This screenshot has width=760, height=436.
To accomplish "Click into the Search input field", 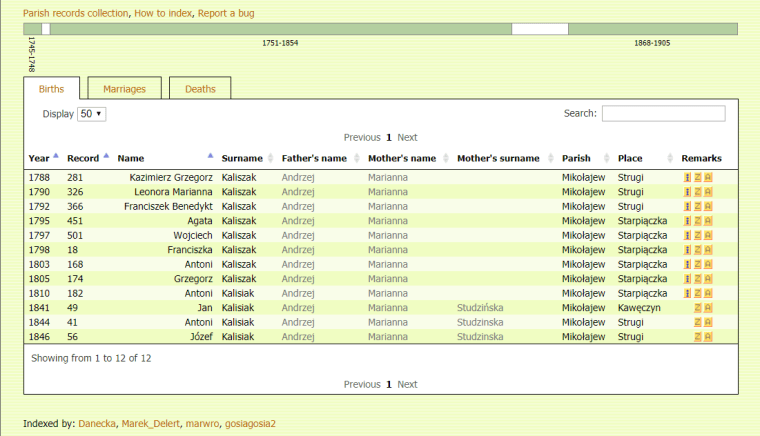I will [663, 114].
